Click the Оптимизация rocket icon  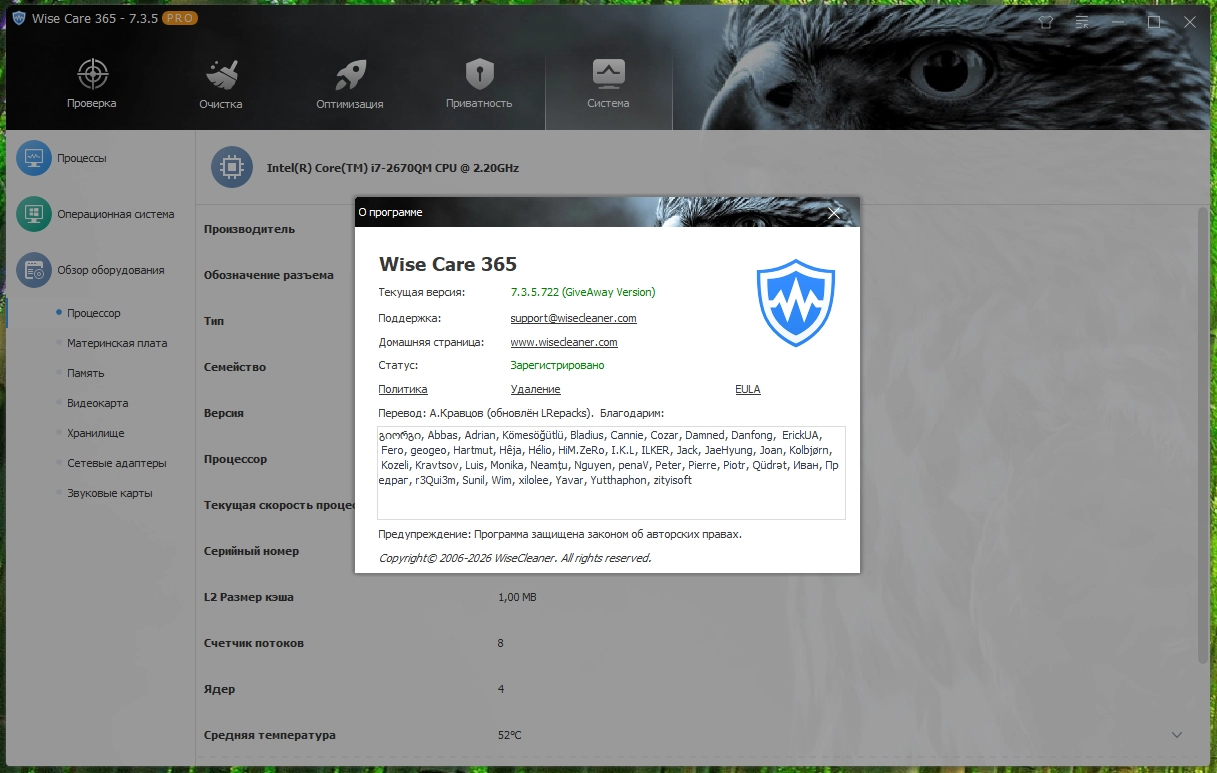(350, 73)
